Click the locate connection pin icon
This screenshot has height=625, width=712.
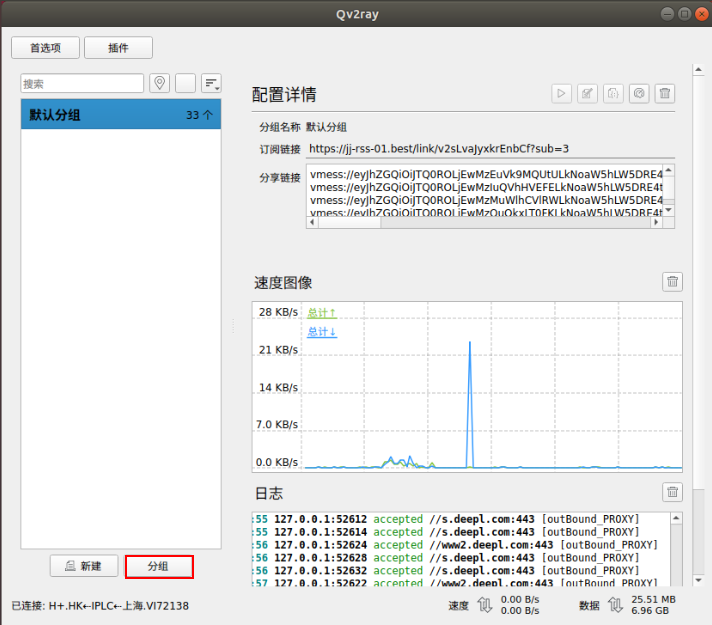click(160, 84)
